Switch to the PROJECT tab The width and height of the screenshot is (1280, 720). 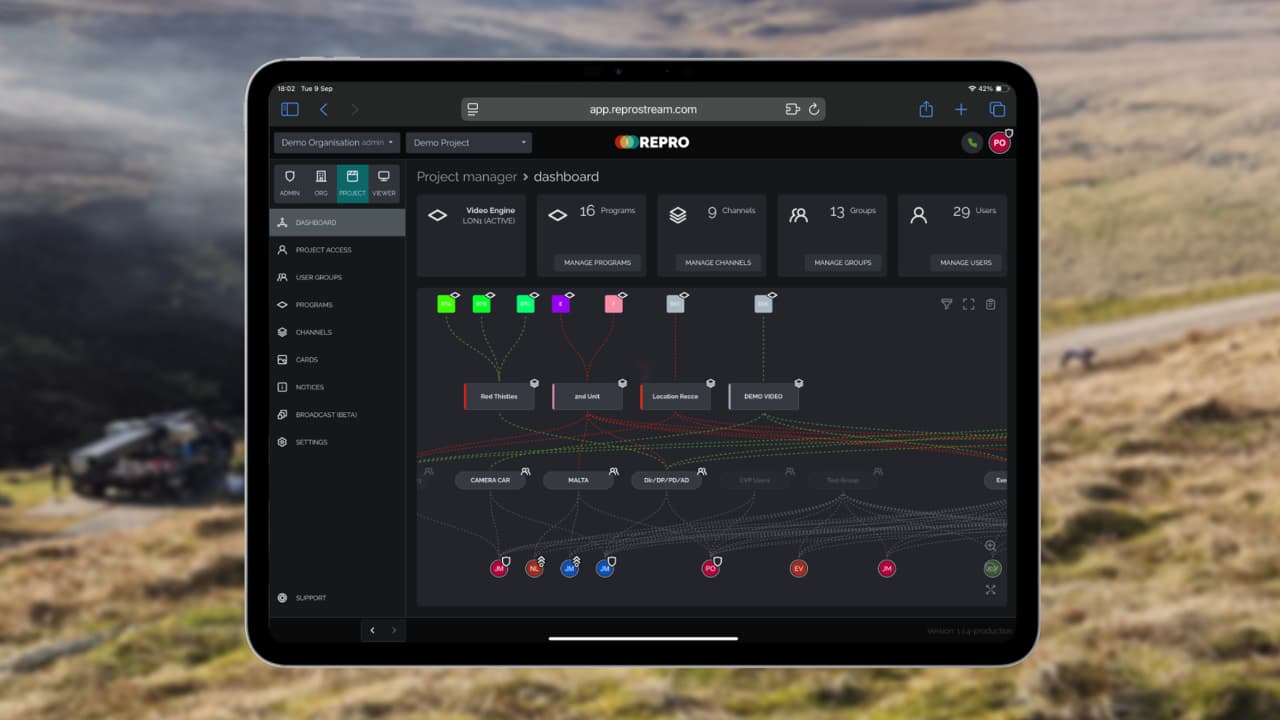tap(352, 182)
